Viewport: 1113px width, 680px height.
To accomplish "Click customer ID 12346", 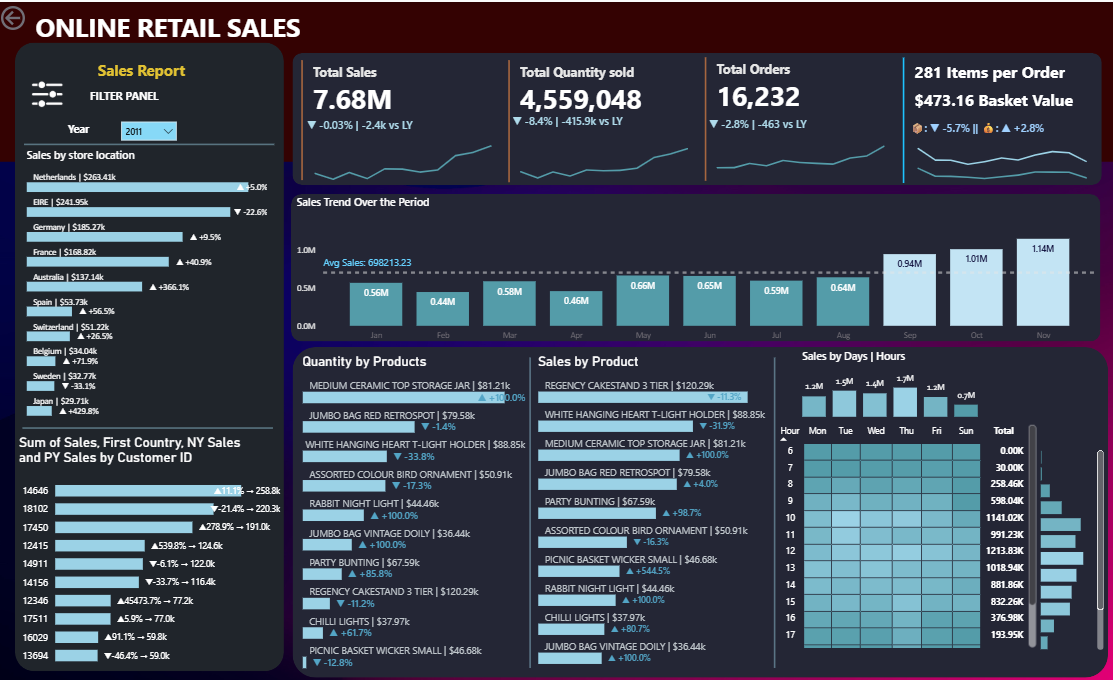I will coord(35,601).
